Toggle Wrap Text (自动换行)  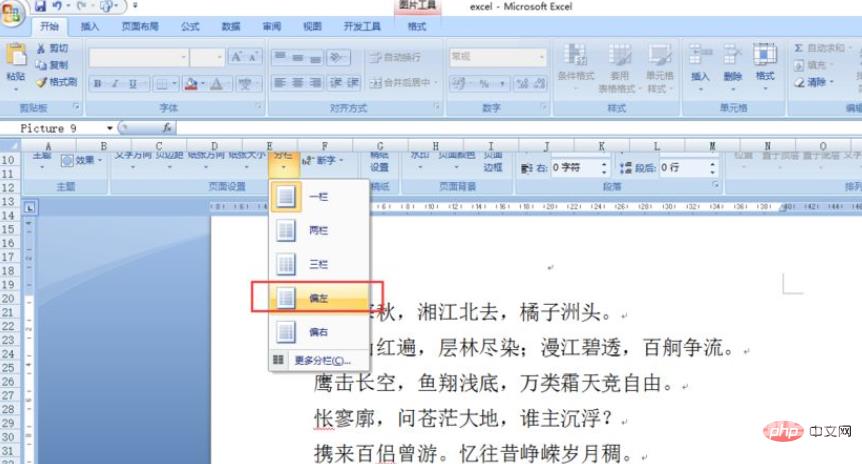click(x=397, y=57)
